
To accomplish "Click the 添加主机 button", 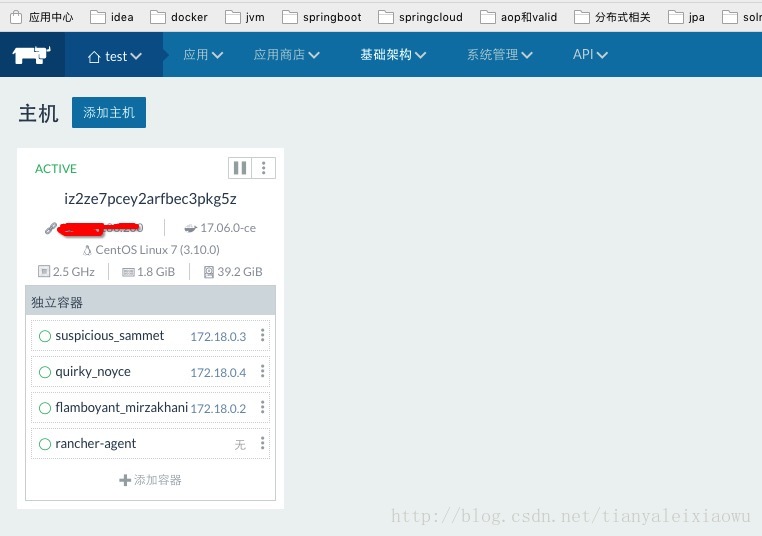I will pyautogui.click(x=109, y=113).
